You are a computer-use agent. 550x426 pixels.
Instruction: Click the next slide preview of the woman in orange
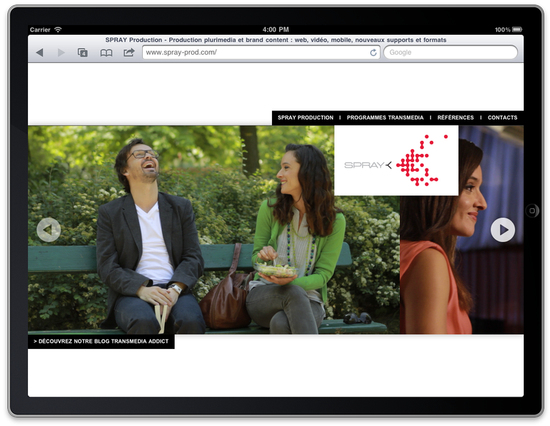coord(462,263)
